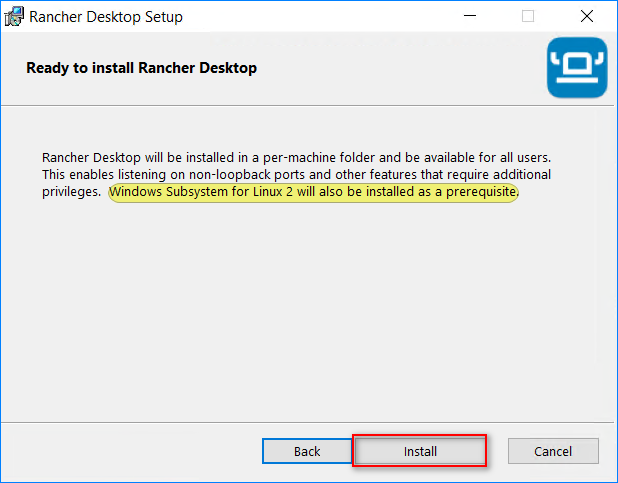Click the Rancher Desktop logo icon

tap(577, 67)
